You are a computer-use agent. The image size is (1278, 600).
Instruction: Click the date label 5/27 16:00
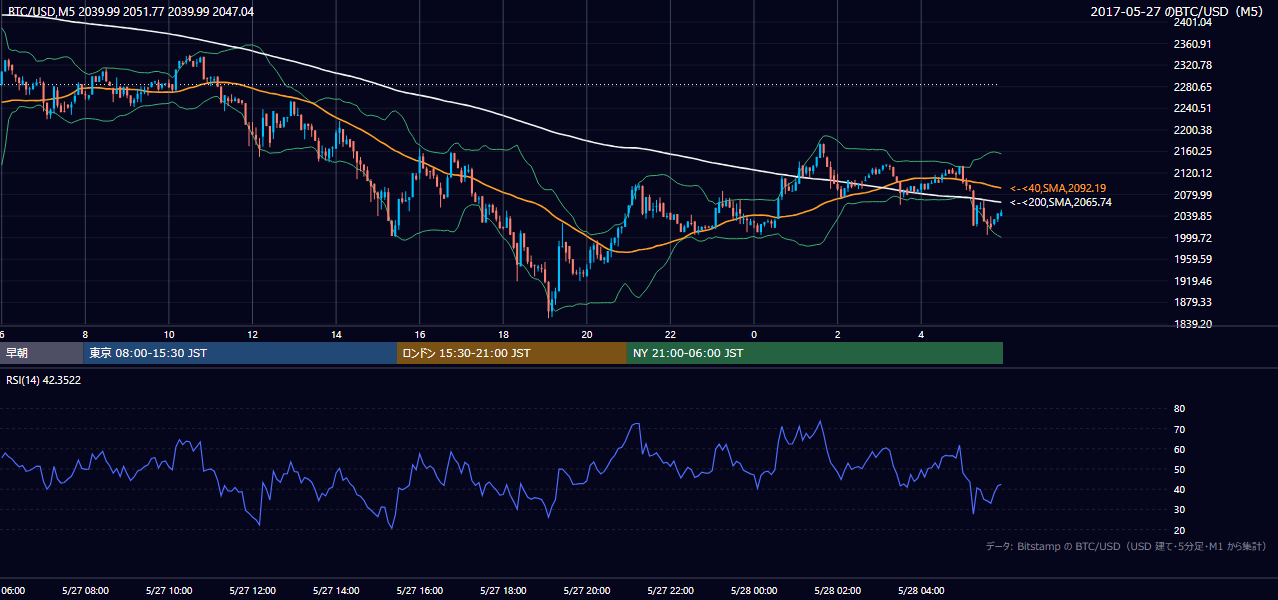[x=419, y=591]
